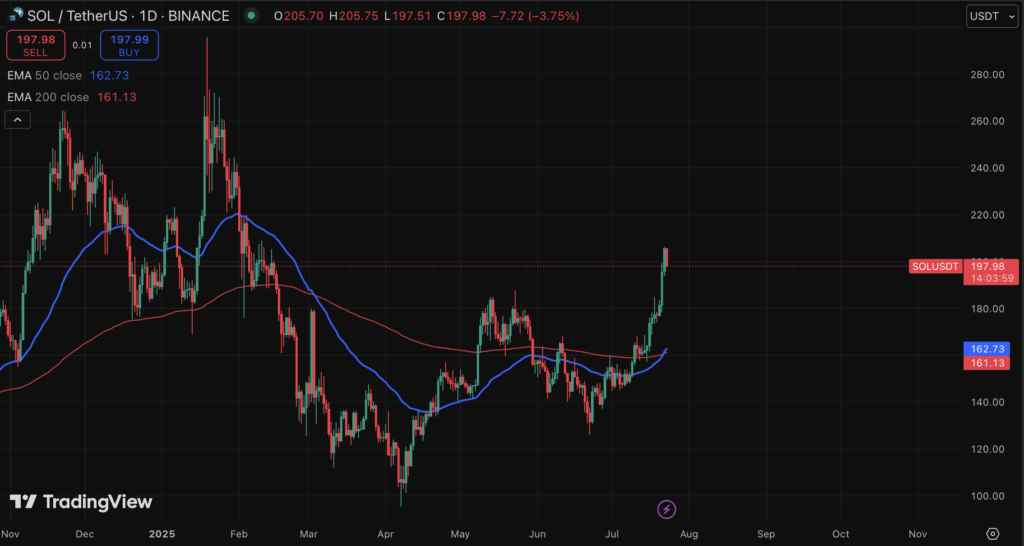Image resolution: width=1024 pixels, height=546 pixels.
Task: Click the high price H205.75 readout
Action: (x=353, y=16)
